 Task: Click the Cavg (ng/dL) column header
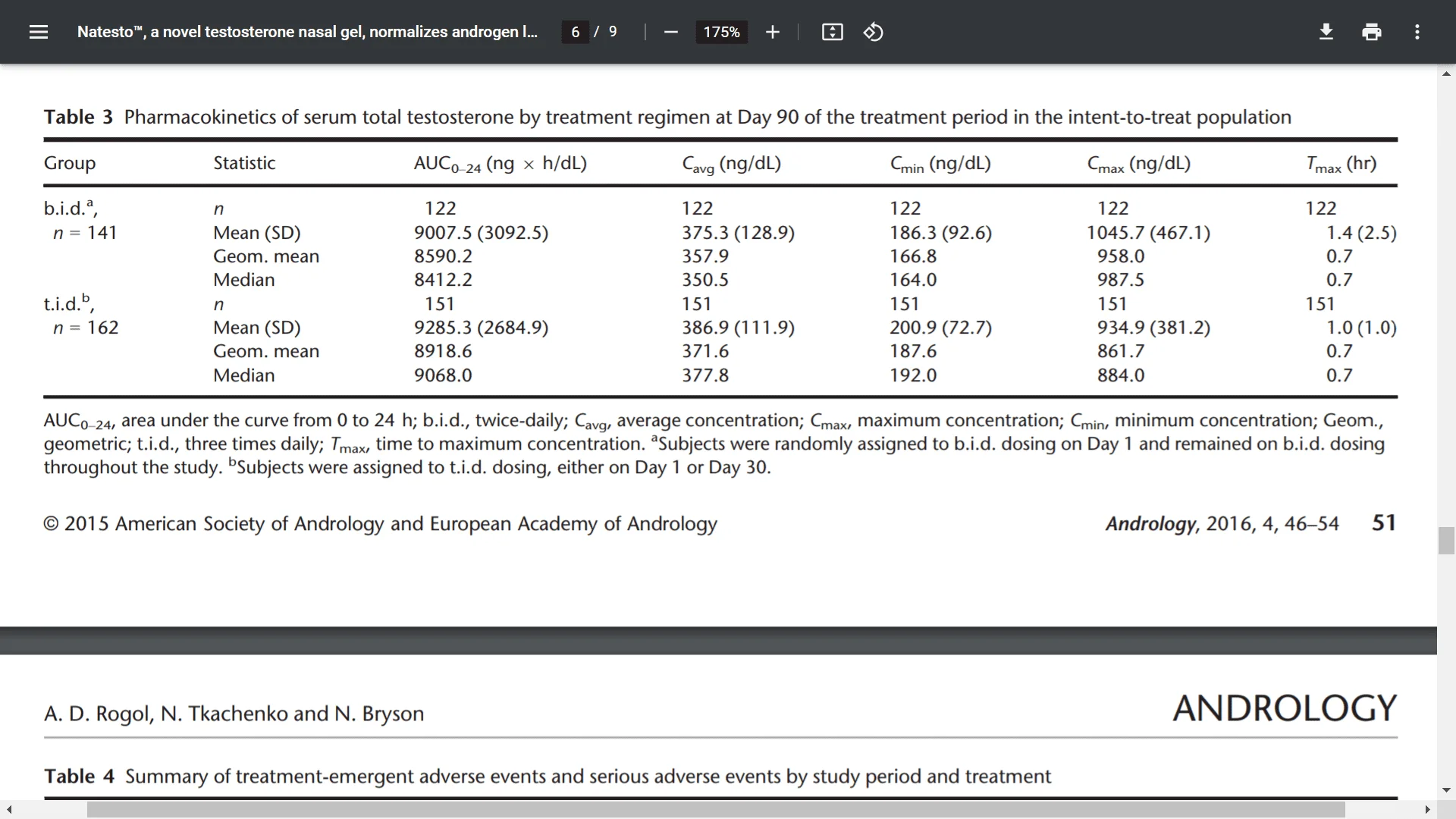pos(731,164)
